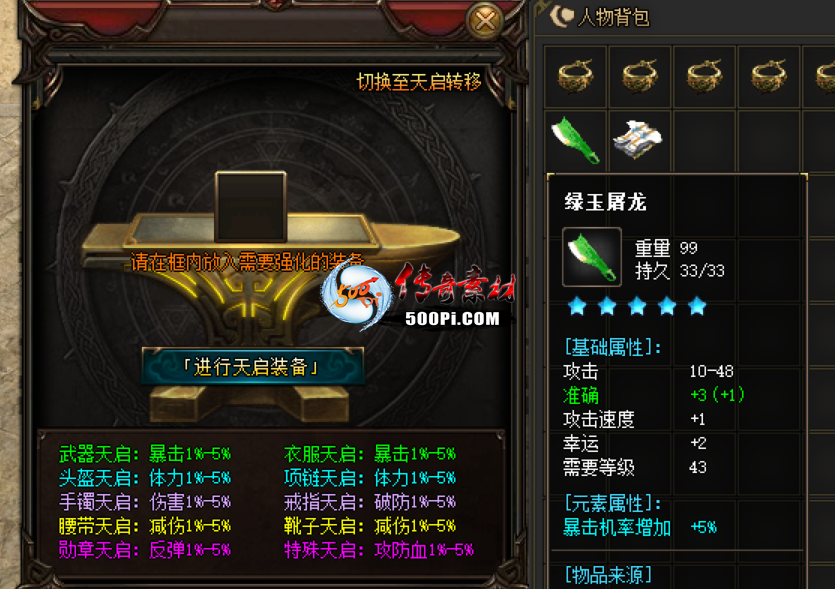
Task: Click the 人物背包 panel title
Action: tap(613, 17)
